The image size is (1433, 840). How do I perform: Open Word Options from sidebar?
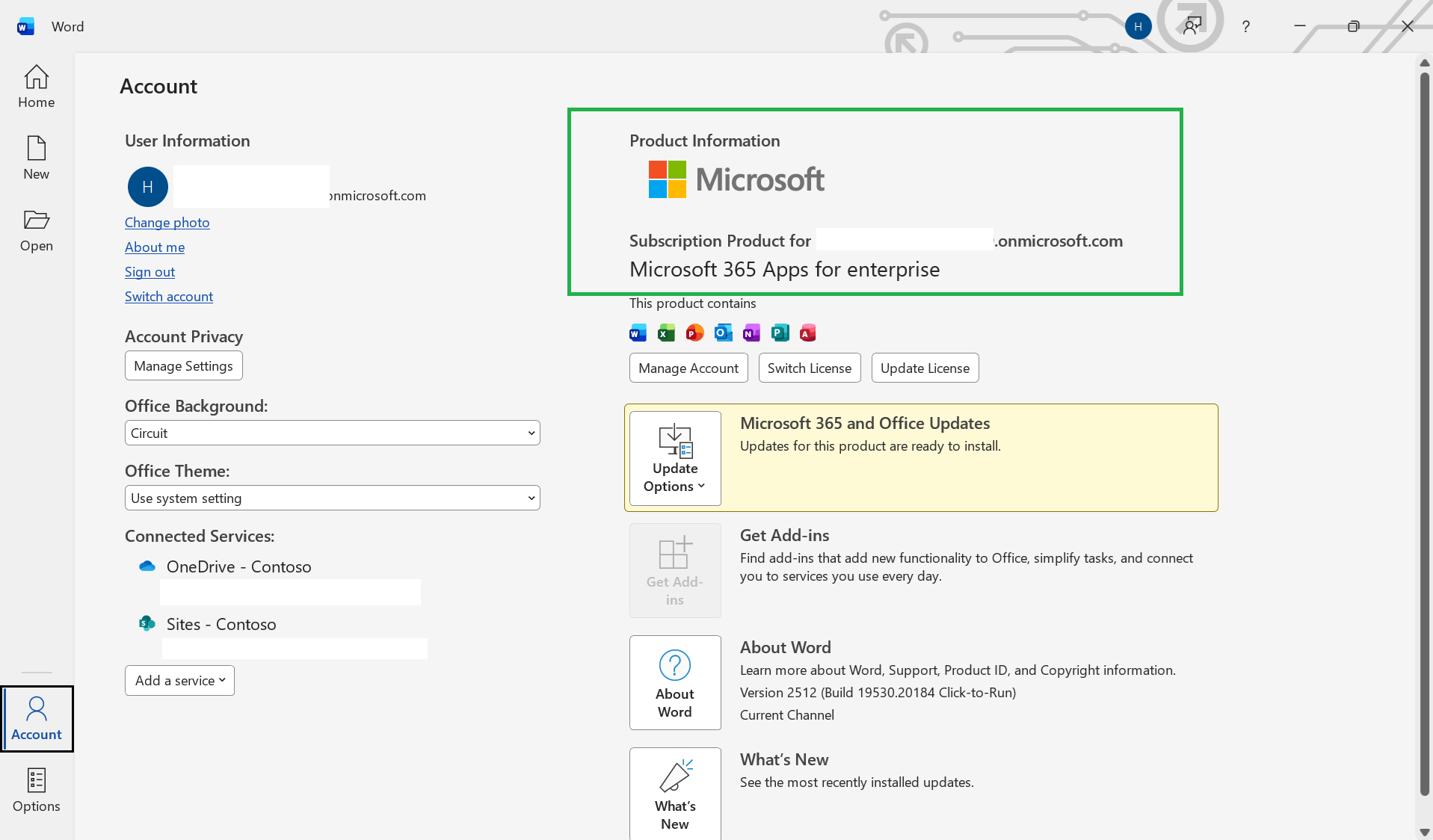point(36,791)
